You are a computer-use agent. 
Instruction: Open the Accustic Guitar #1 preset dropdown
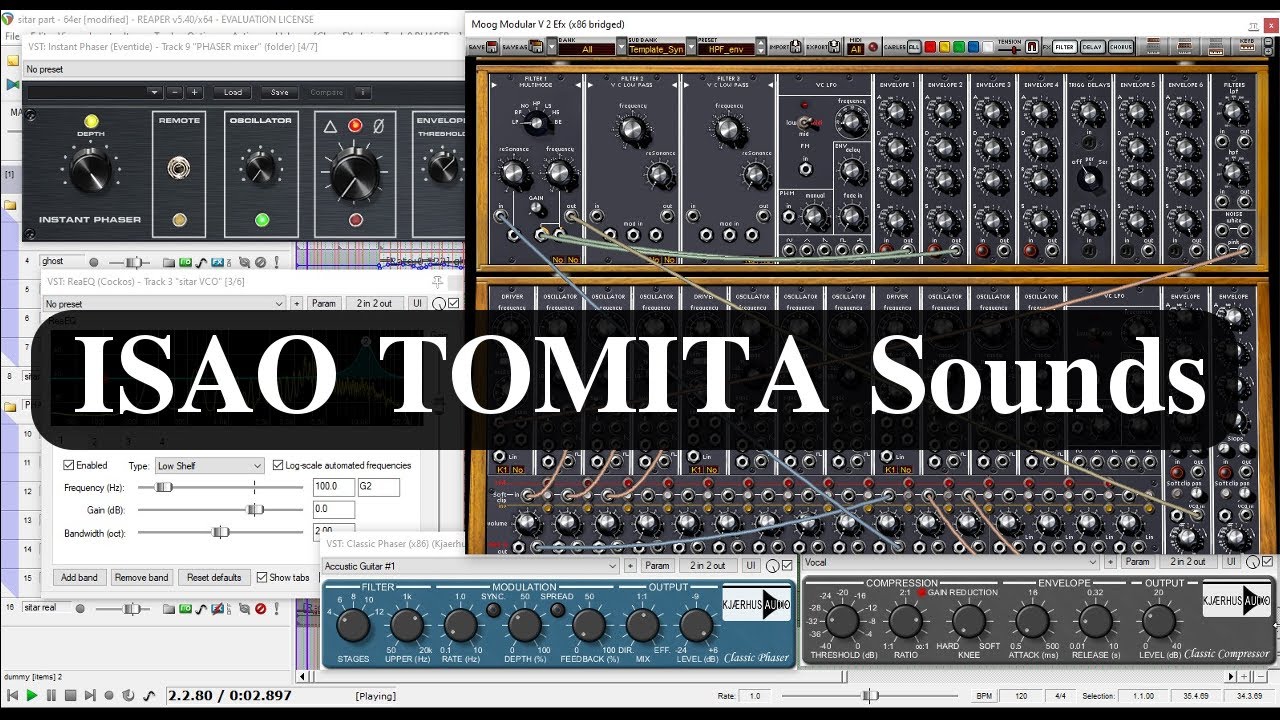pyautogui.click(x=470, y=566)
